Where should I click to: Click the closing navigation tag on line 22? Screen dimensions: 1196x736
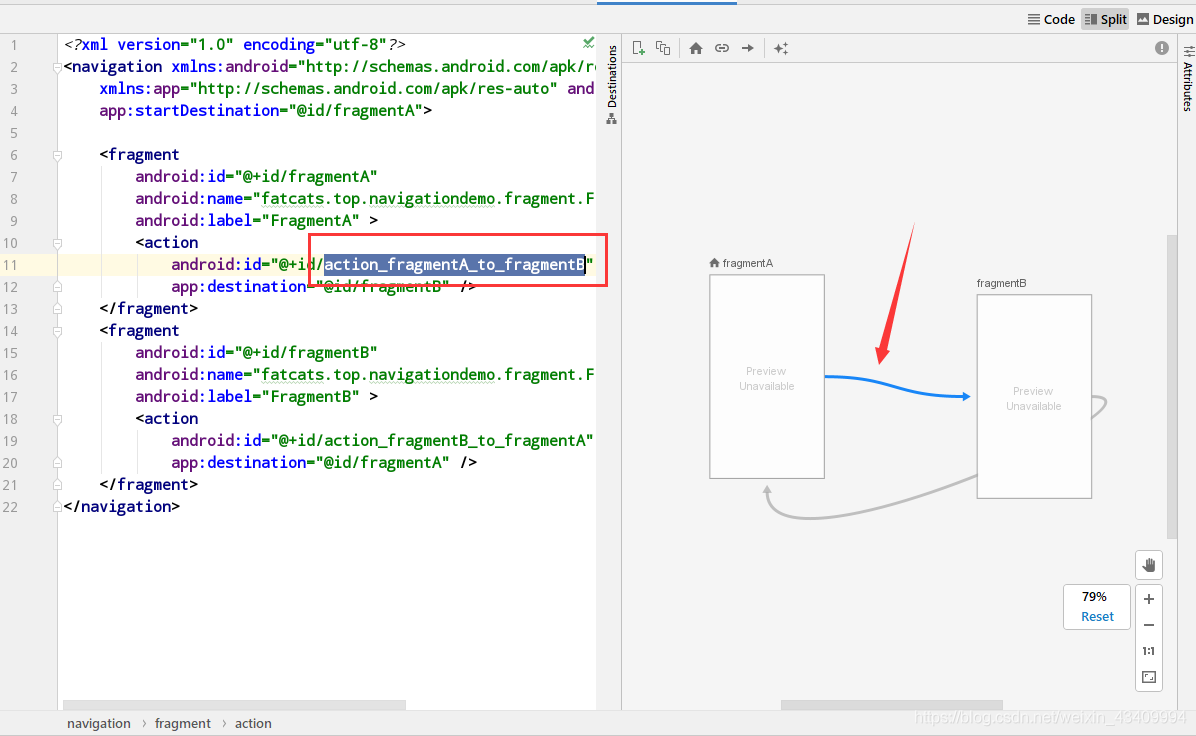point(122,506)
